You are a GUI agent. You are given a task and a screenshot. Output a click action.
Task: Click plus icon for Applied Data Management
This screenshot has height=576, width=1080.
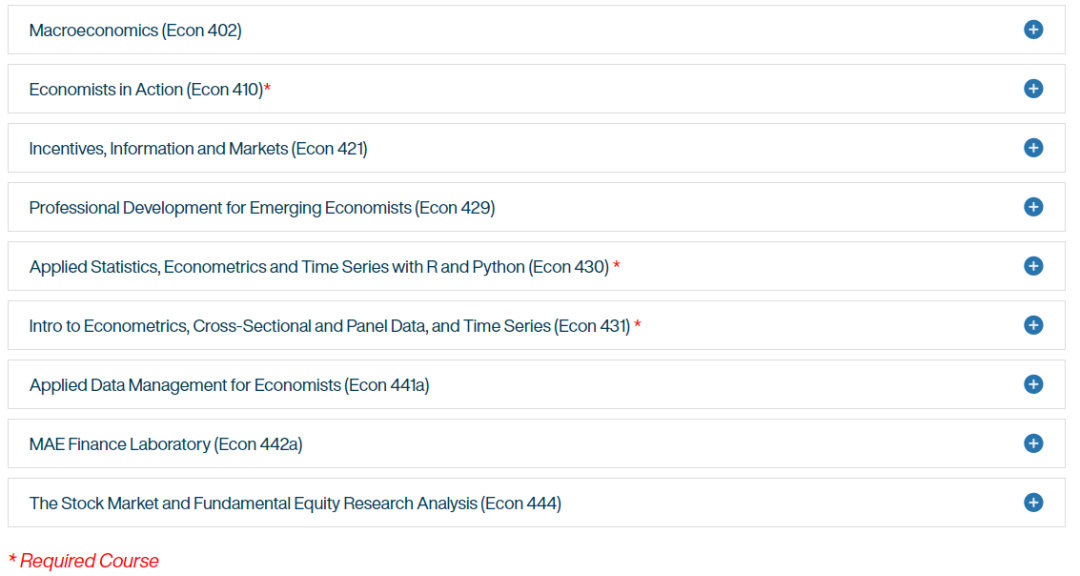[1033, 384]
